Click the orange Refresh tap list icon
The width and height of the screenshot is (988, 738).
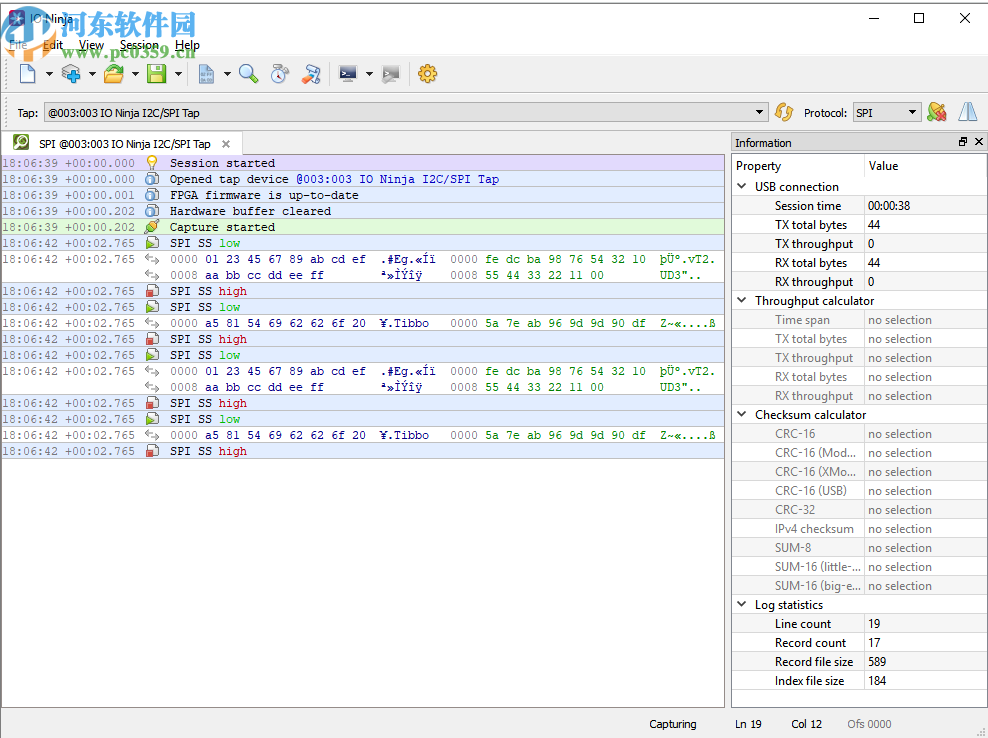coord(784,113)
